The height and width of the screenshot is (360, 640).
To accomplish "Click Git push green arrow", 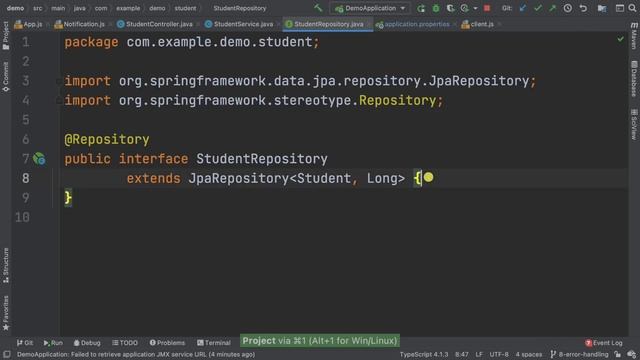I will coord(552,8).
